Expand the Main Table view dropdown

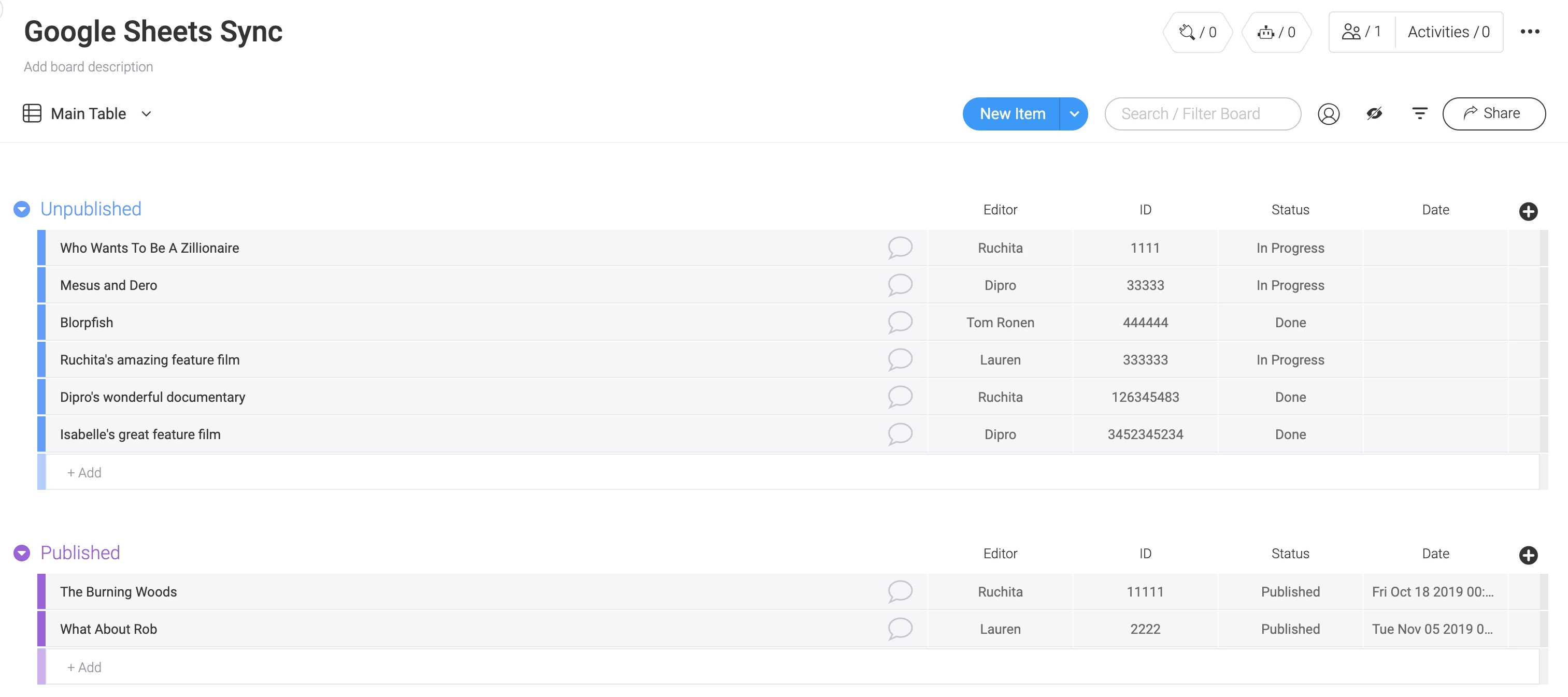click(x=146, y=114)
